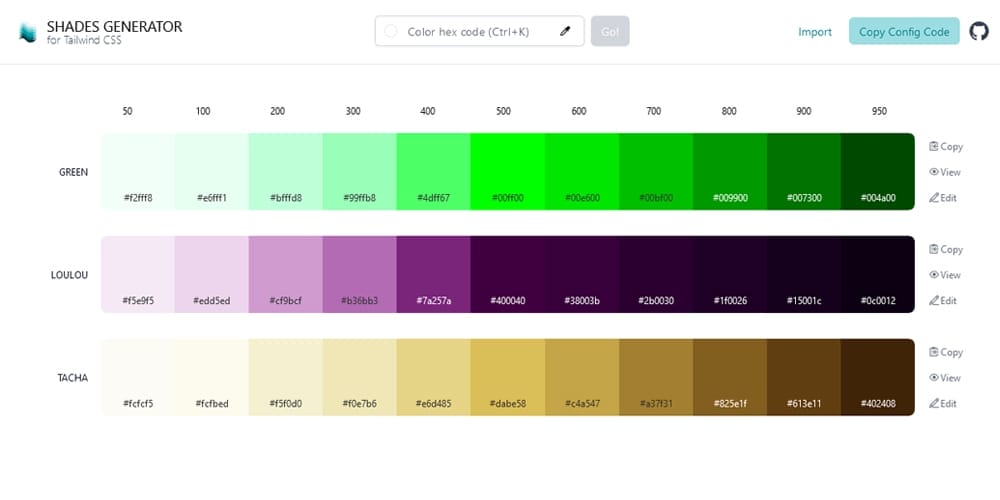Select the Loulou #f5e9f5 swatch
Viewport: 1000px width, 500px height.
click(x=138, y=274)
